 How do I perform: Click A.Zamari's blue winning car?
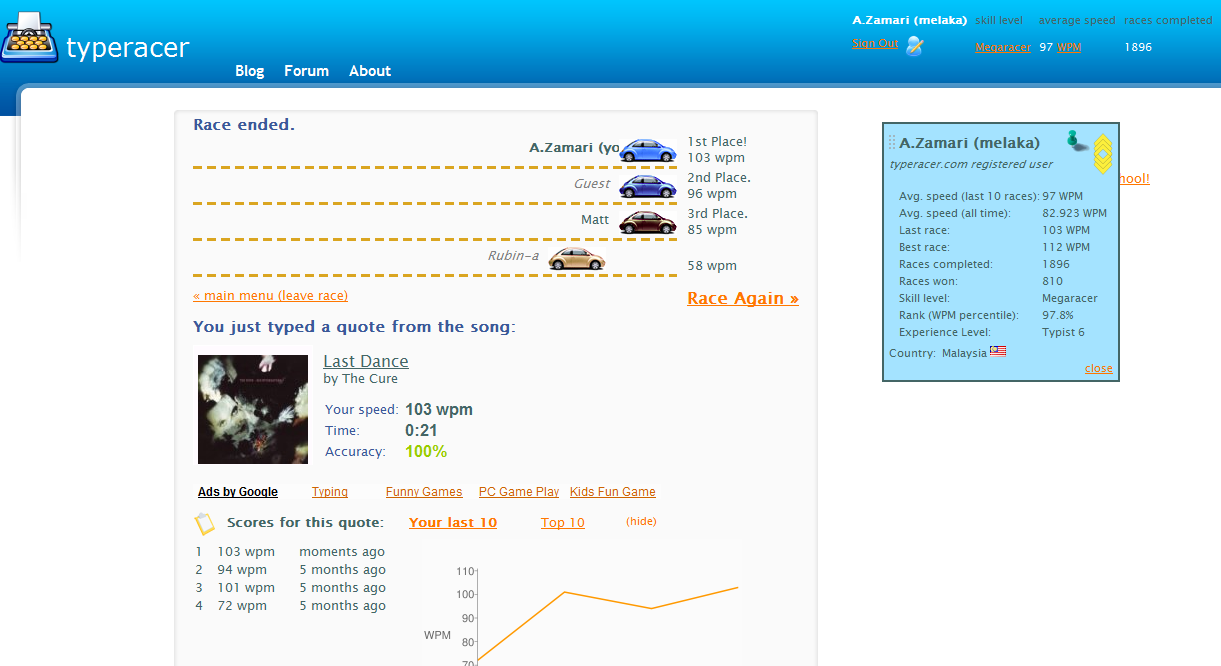(x=646, y=148)
